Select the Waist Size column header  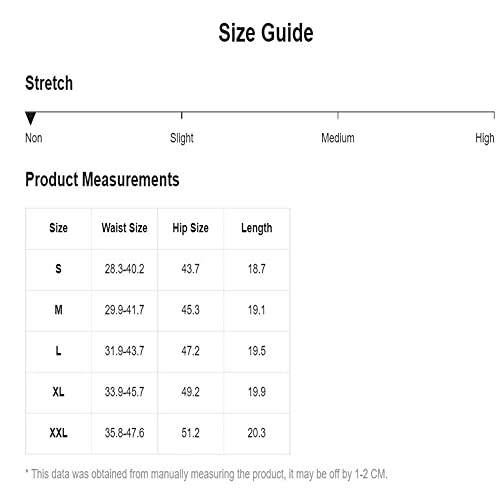coord(124,228)
